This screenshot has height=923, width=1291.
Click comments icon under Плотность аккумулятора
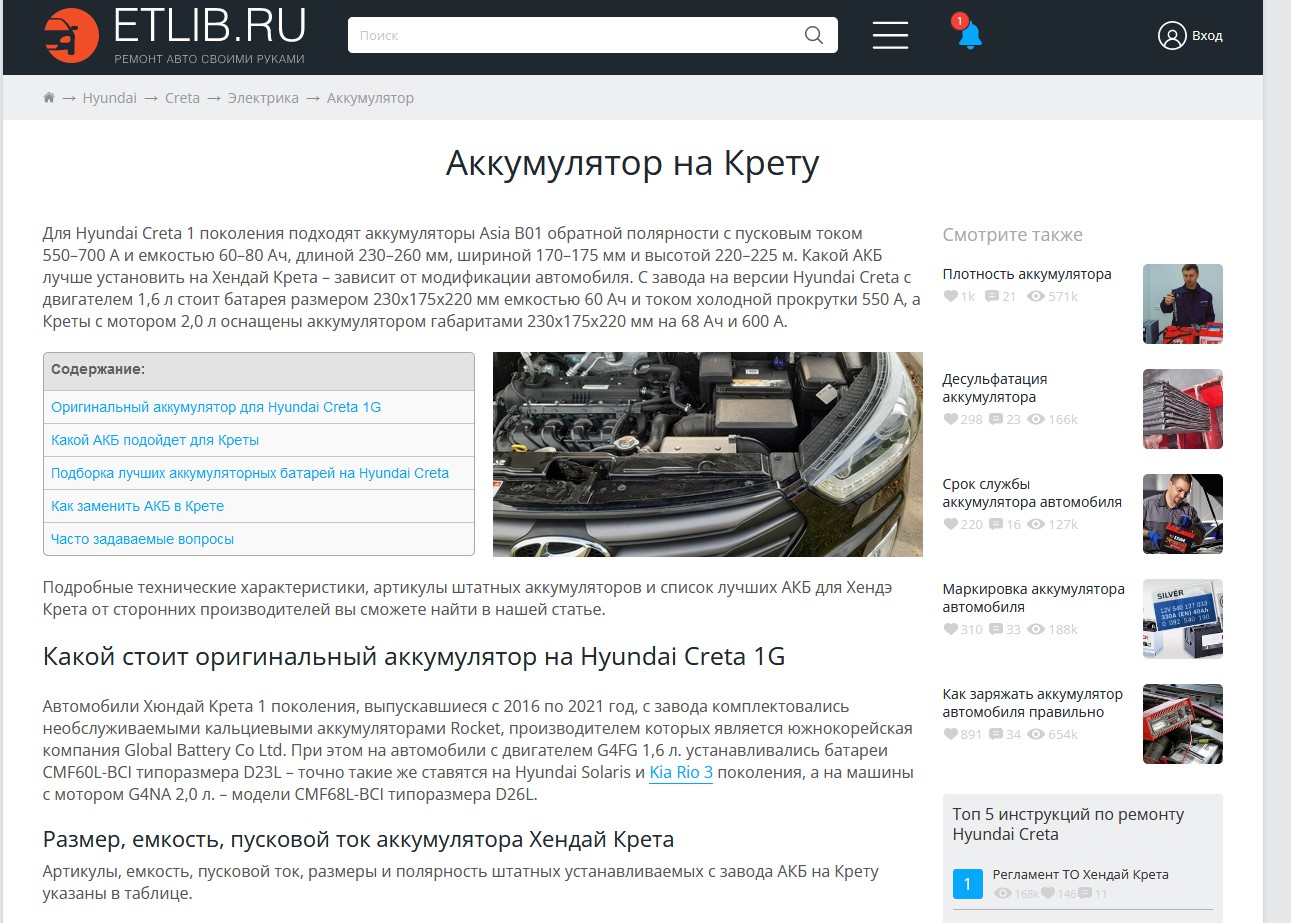point(992,297)
